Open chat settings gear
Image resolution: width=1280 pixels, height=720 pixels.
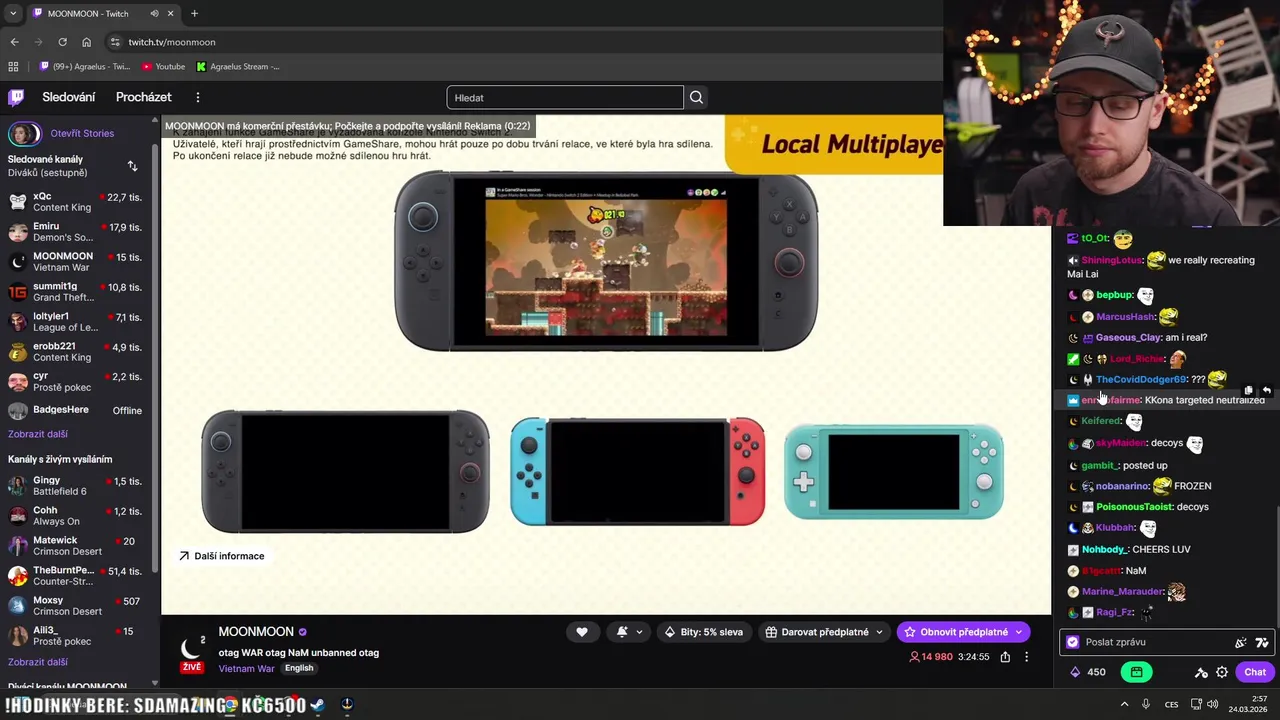tap(1222, 672)
